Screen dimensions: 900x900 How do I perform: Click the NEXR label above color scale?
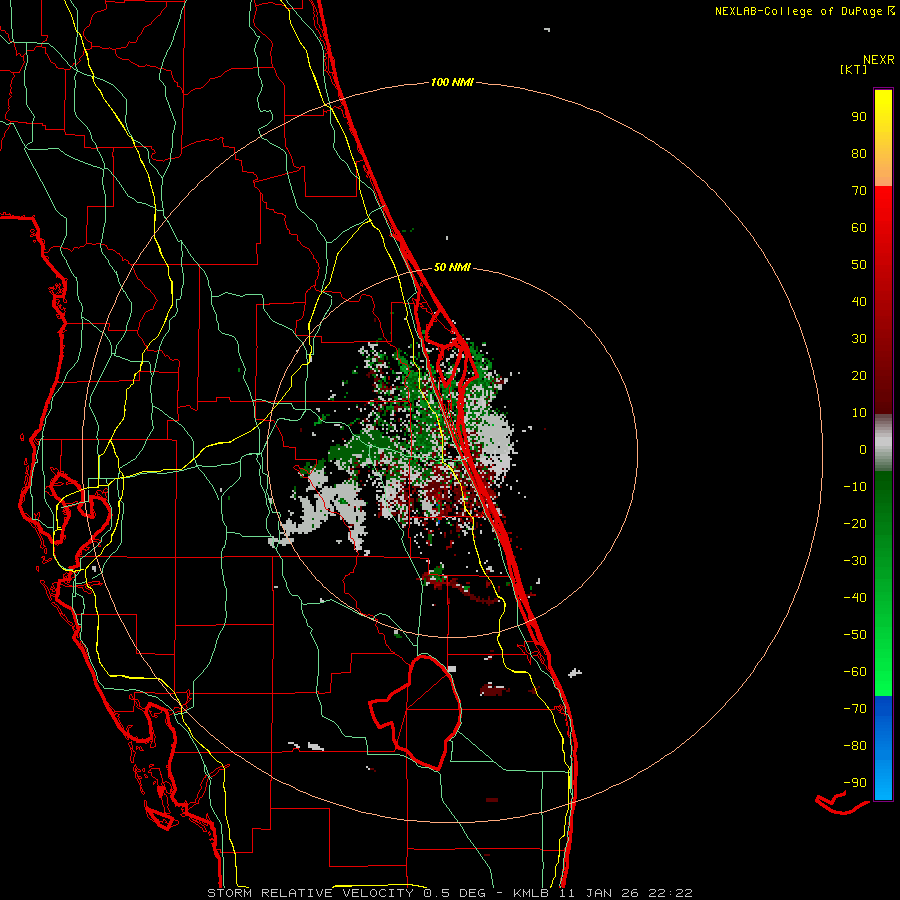coord(879,60)
